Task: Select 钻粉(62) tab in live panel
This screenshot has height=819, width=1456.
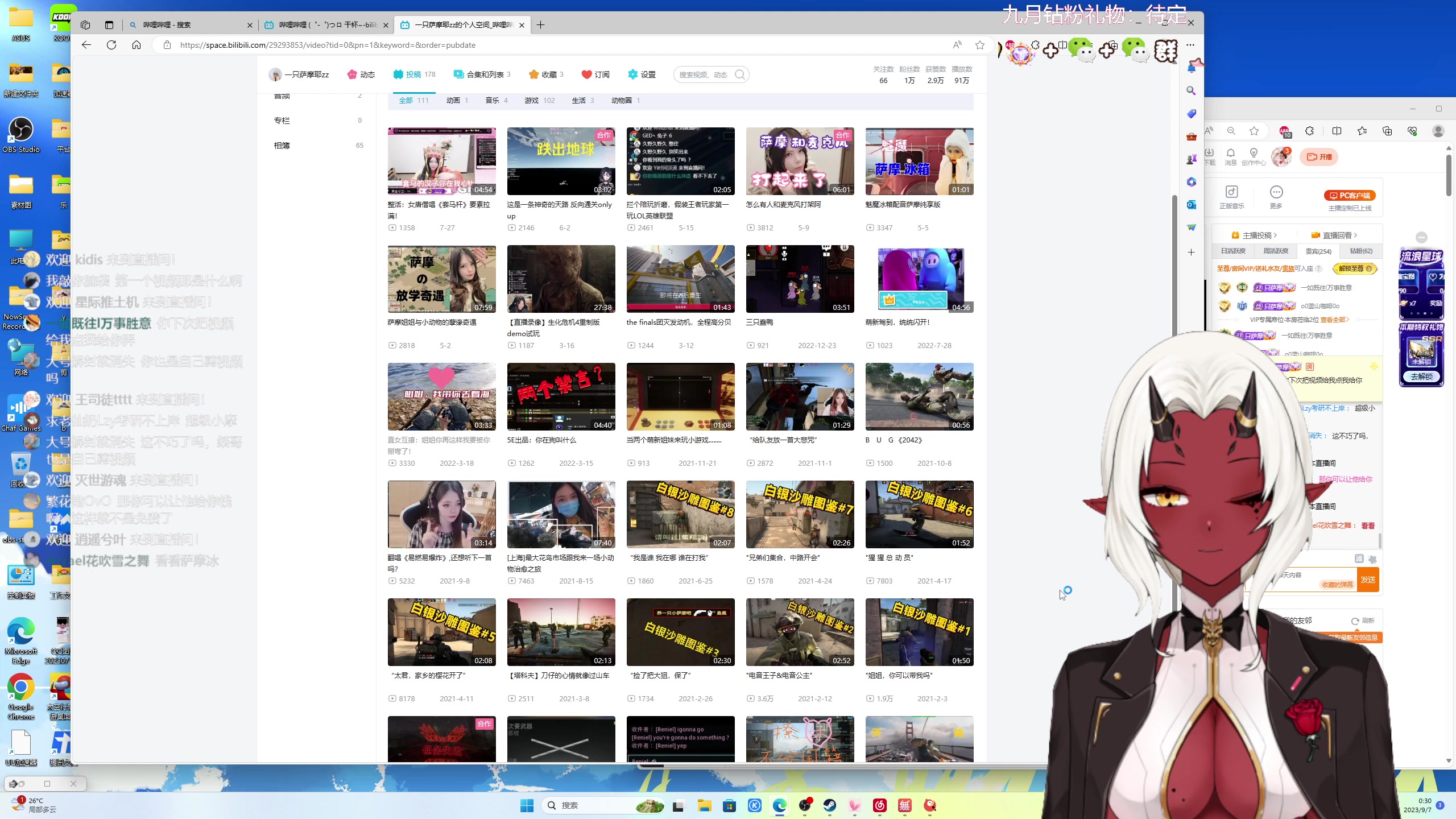Action: point(1361,251)
